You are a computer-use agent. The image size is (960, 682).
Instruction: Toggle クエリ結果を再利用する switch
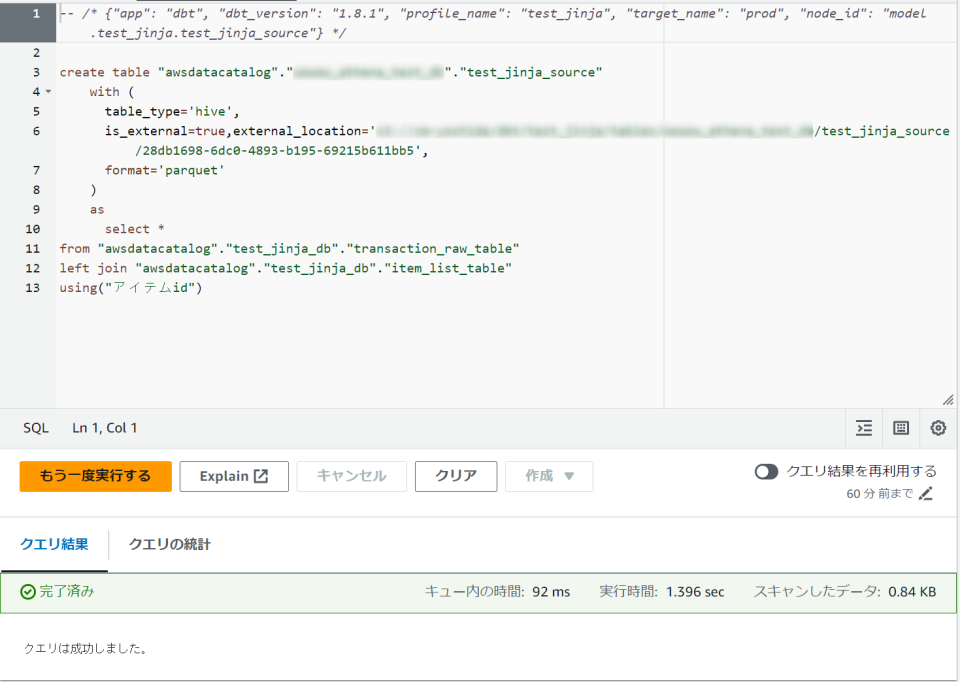click(766, 471)
